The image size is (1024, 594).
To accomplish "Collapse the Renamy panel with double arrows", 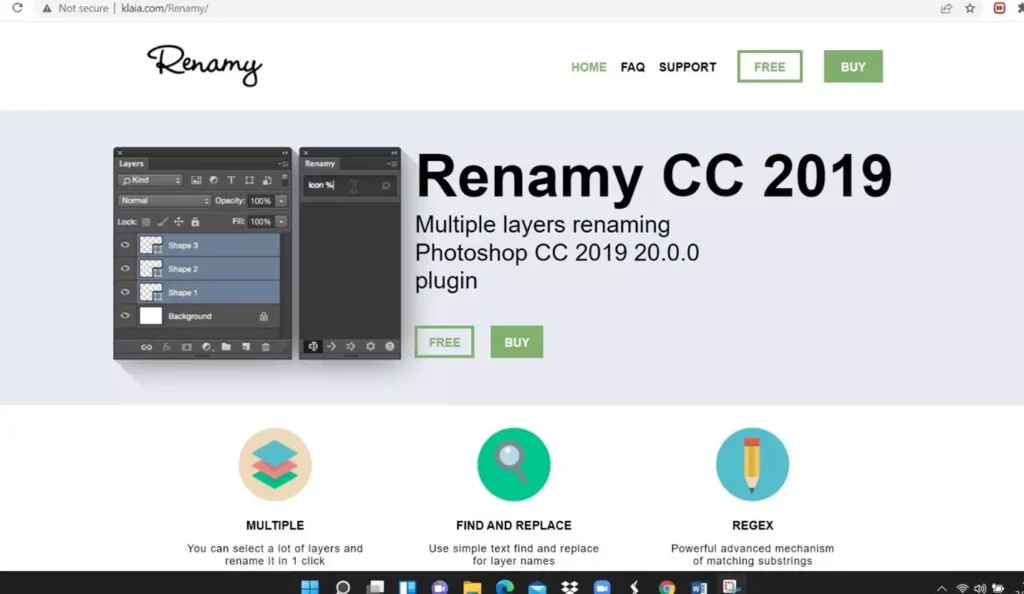I will point(394,153).
